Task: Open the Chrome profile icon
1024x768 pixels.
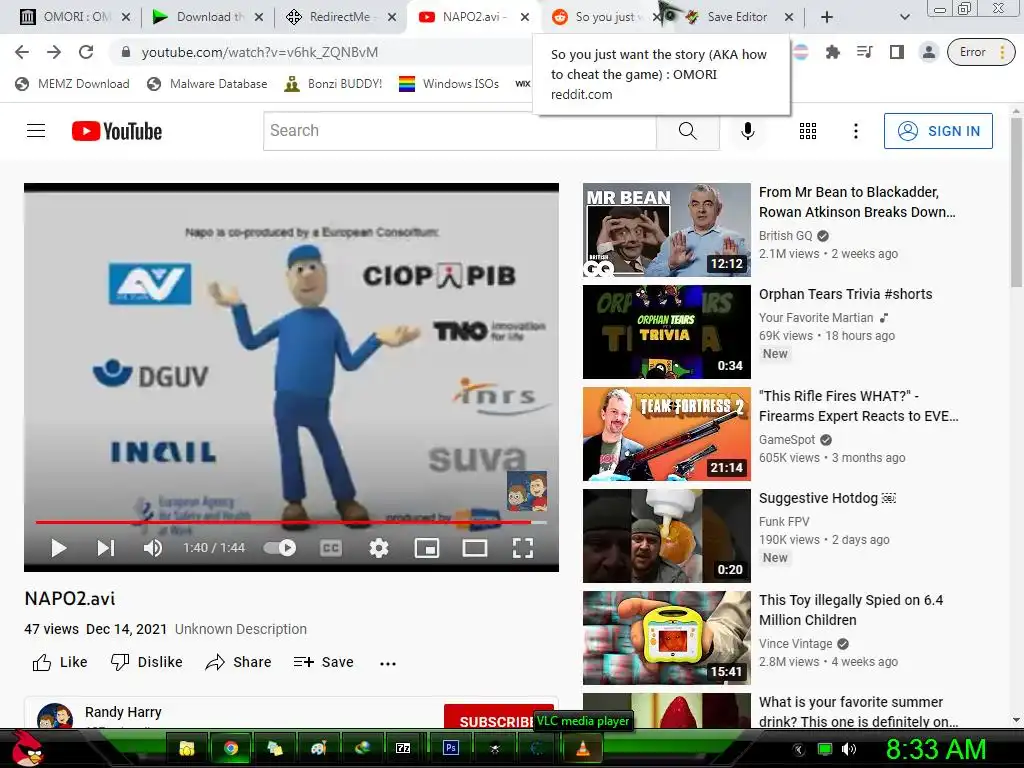Action: pyautogui.click(x=928, y=52)
